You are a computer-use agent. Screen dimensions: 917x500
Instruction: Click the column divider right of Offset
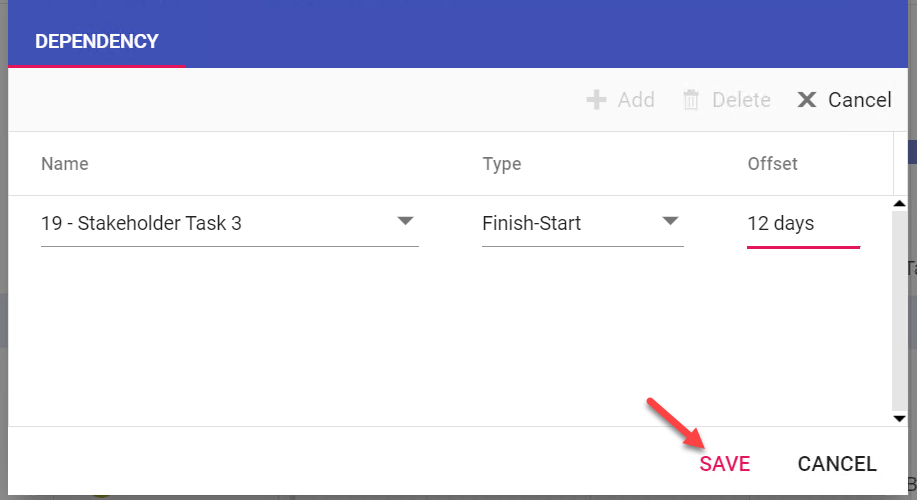[893, 164]
